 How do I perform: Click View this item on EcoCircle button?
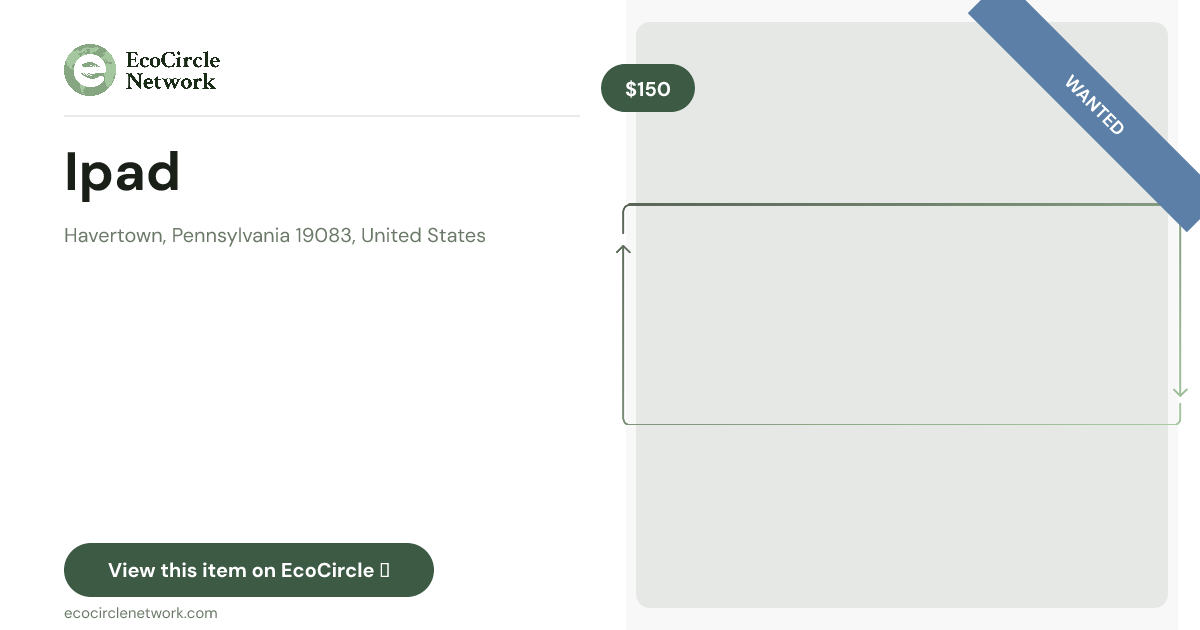click(x=249, y=570)
